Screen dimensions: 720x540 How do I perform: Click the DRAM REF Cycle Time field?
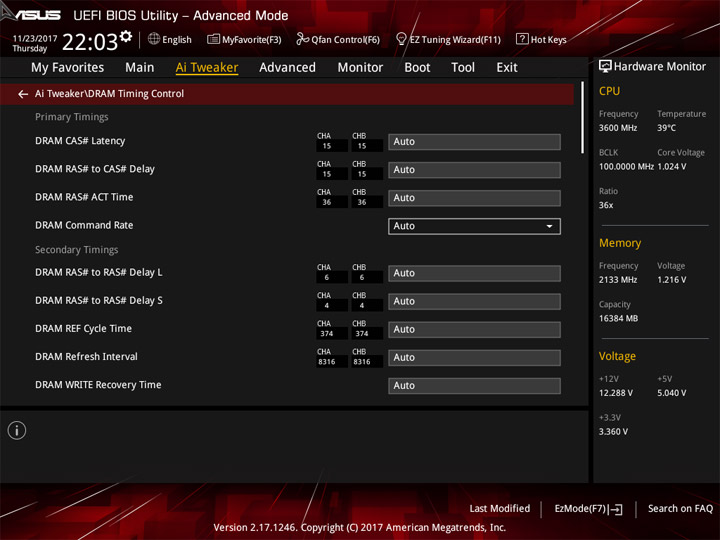[x=474, y=329]
